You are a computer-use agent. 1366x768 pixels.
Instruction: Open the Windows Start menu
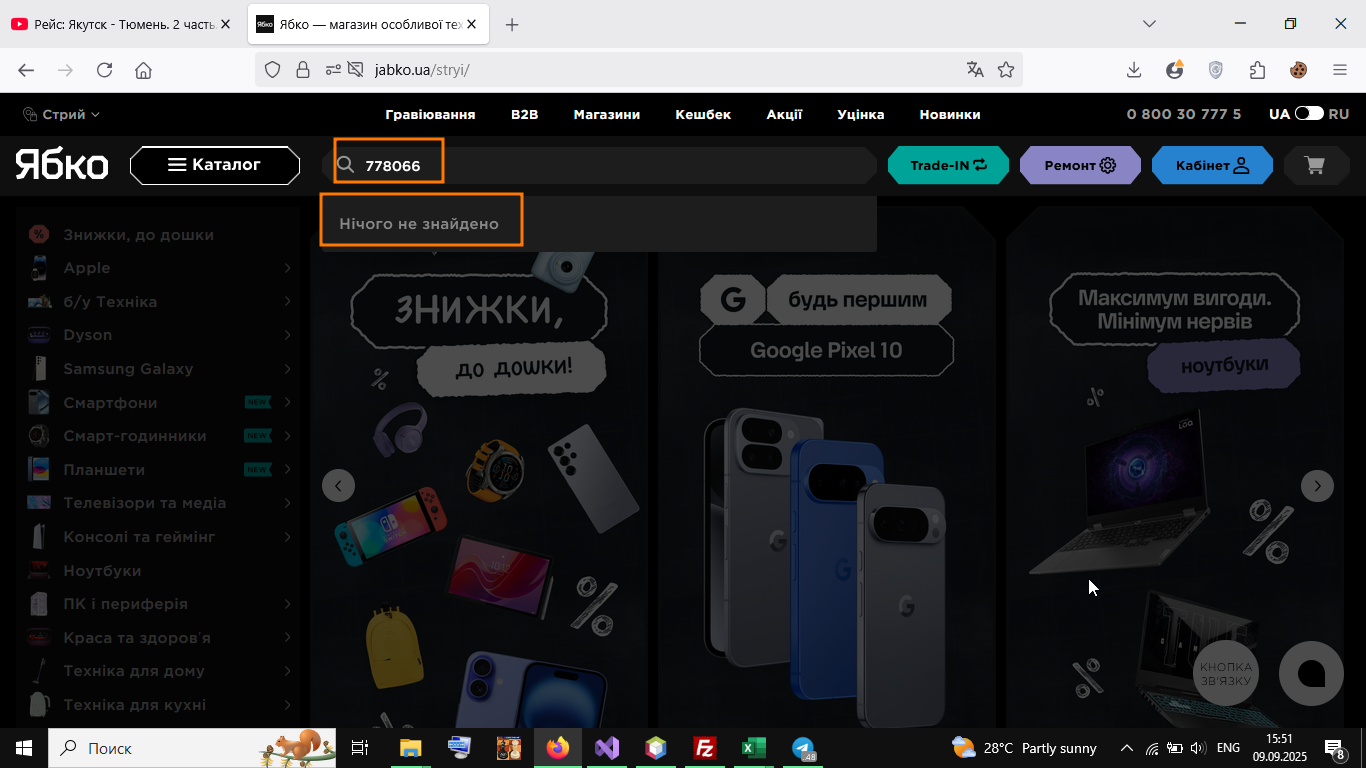click(x=24, y=748)
